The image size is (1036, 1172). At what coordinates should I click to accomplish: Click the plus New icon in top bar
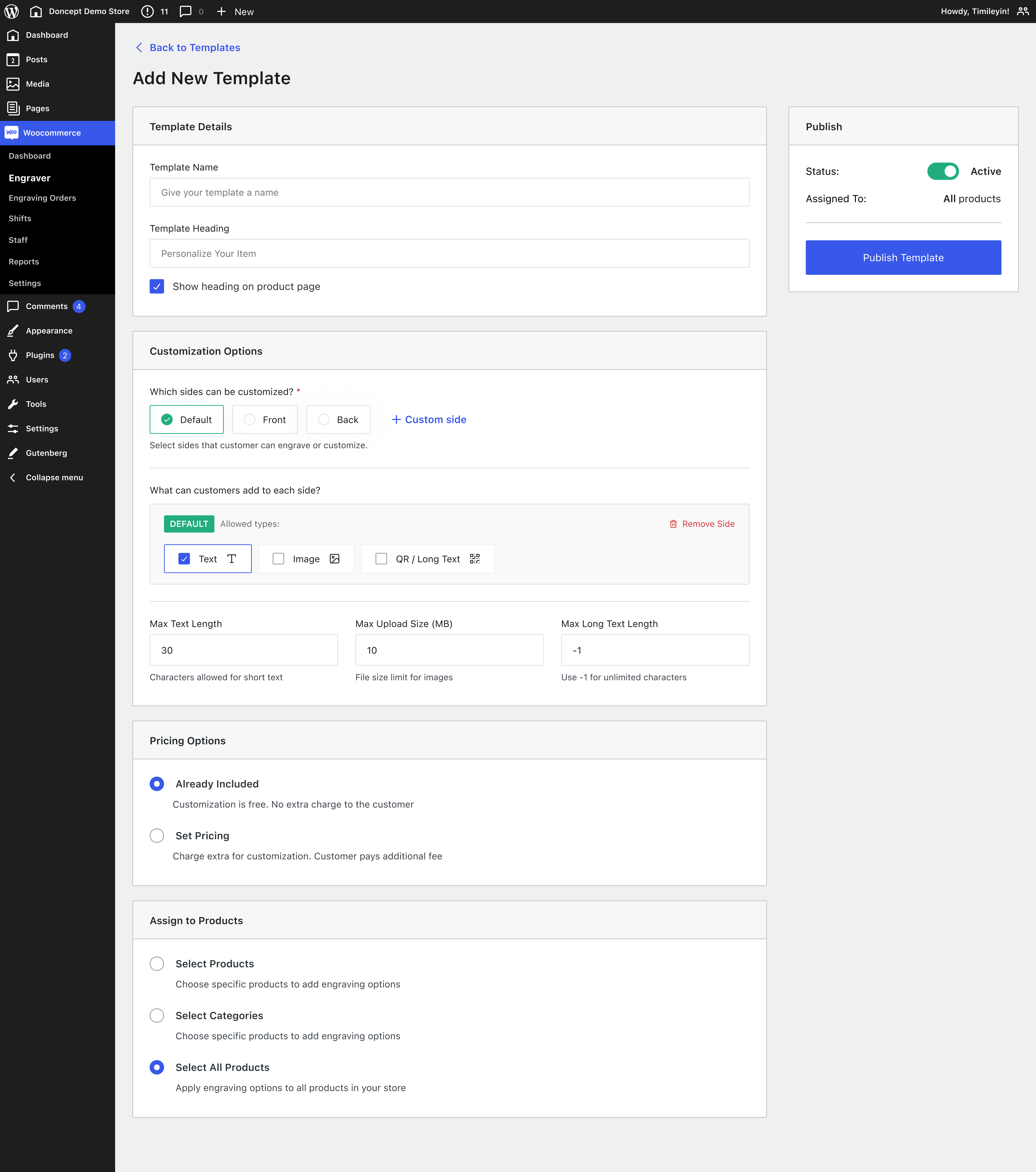click(x=221, y=12)
